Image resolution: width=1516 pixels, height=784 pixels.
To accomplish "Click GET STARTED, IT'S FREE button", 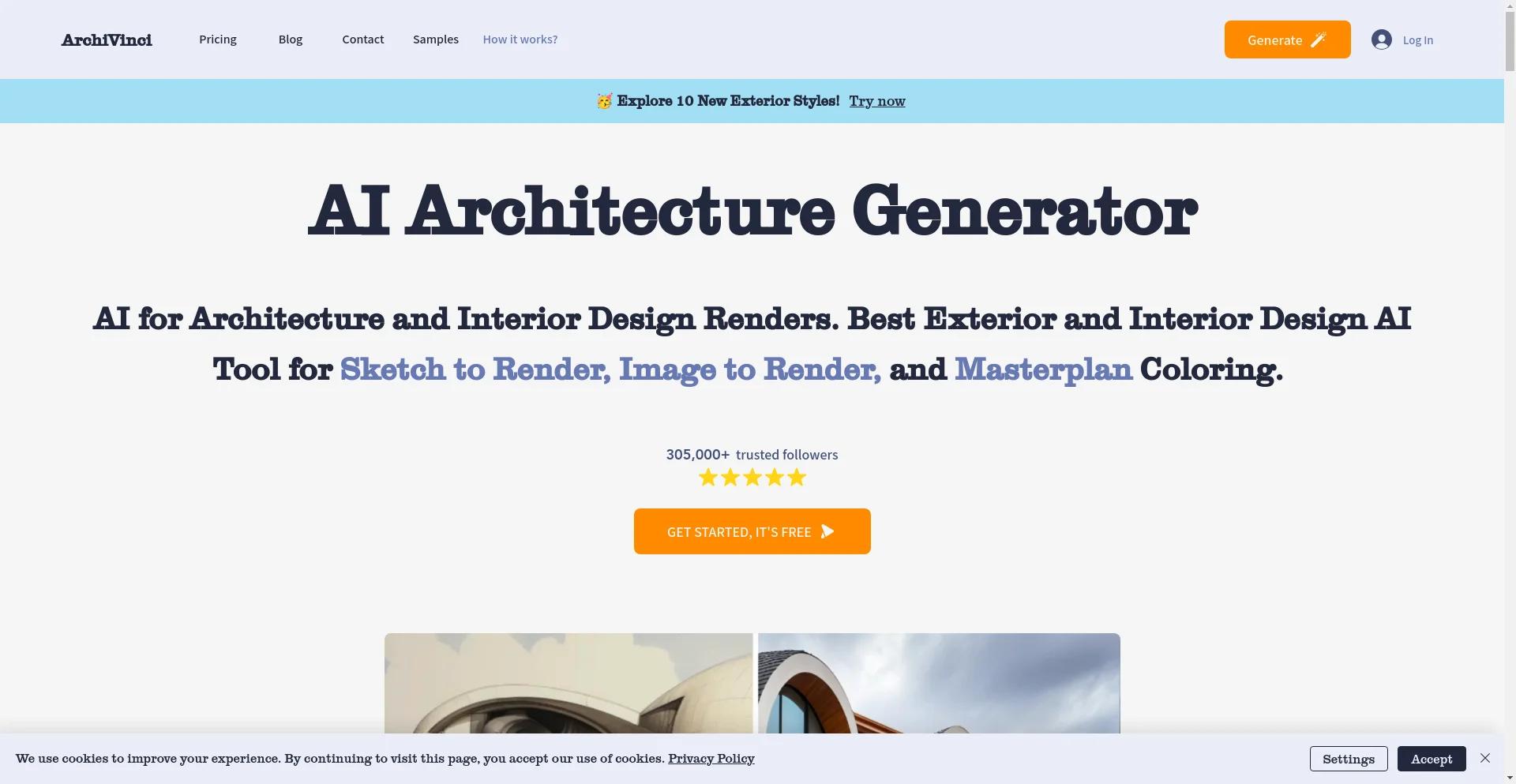I will (x=752, y=531).
